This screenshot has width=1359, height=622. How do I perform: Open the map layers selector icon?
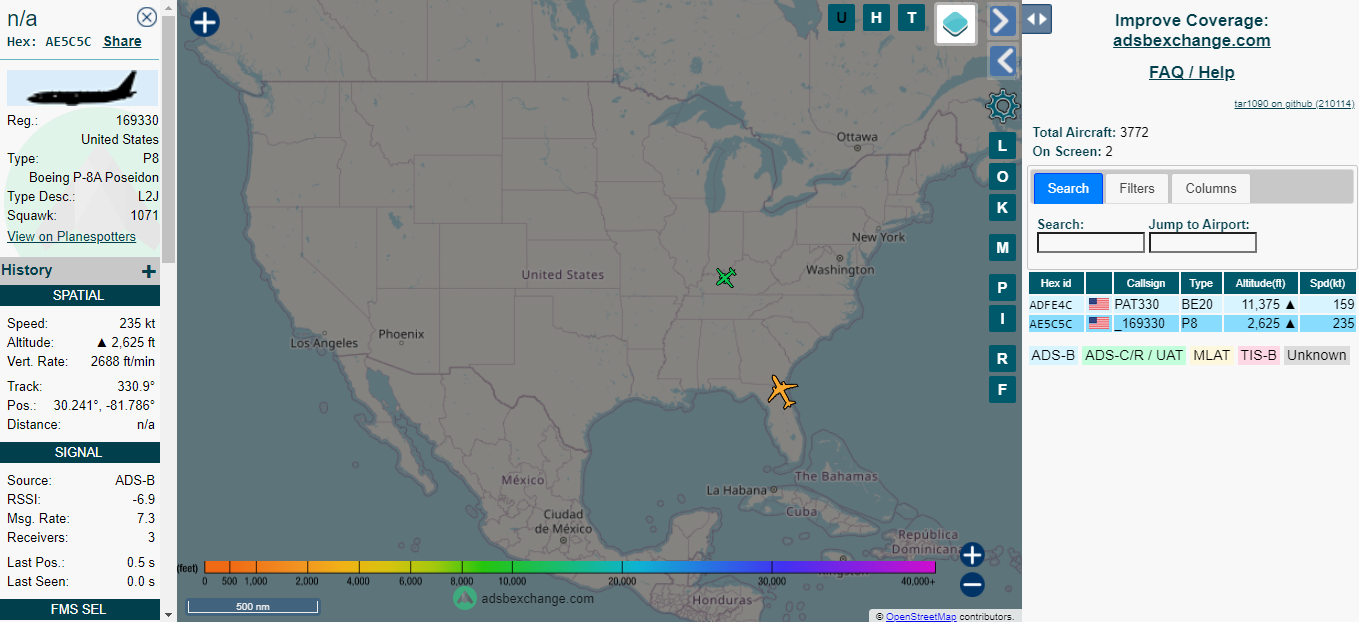click(956, 23)
